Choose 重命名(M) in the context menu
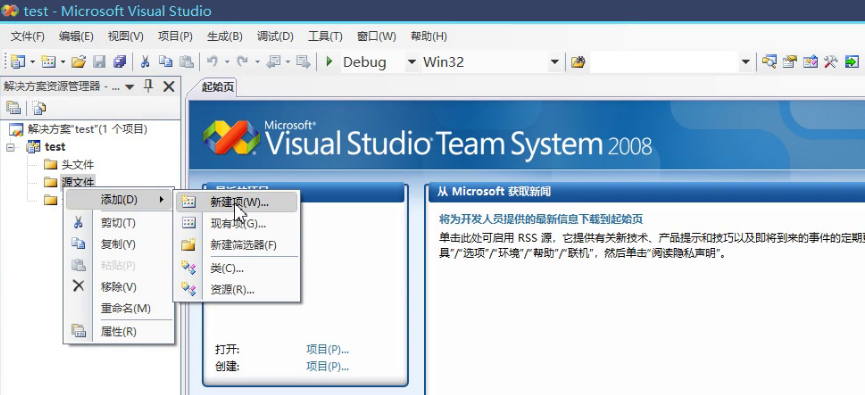This screenshot has width=865, height=395. (119, 308)
